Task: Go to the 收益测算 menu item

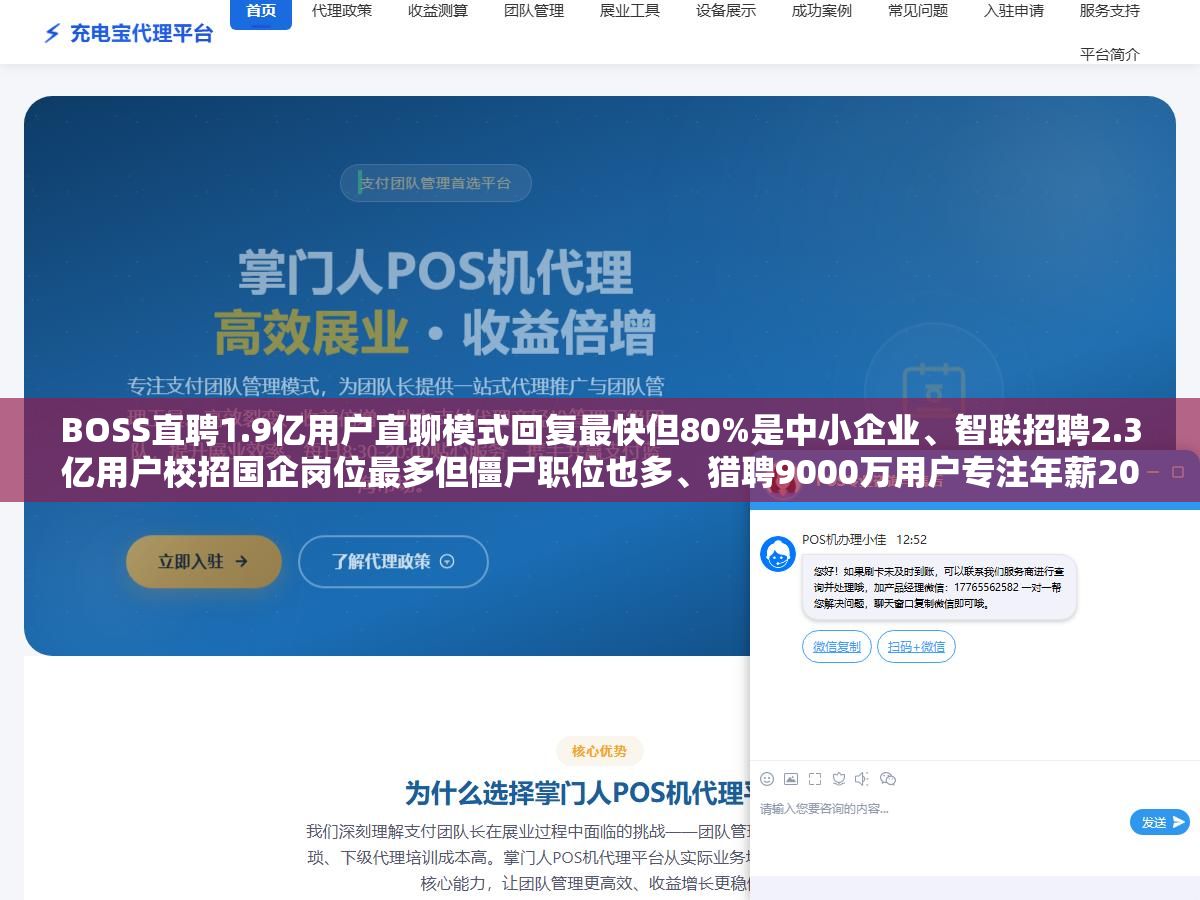Action: [438, 11]
